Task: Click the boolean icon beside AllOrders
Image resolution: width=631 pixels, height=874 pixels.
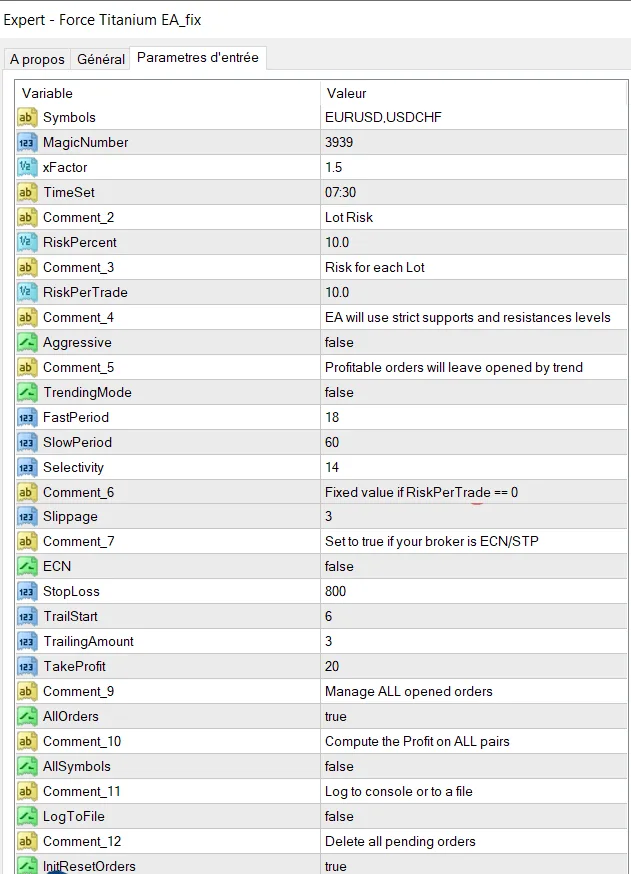Action: (x=27, y=717)
